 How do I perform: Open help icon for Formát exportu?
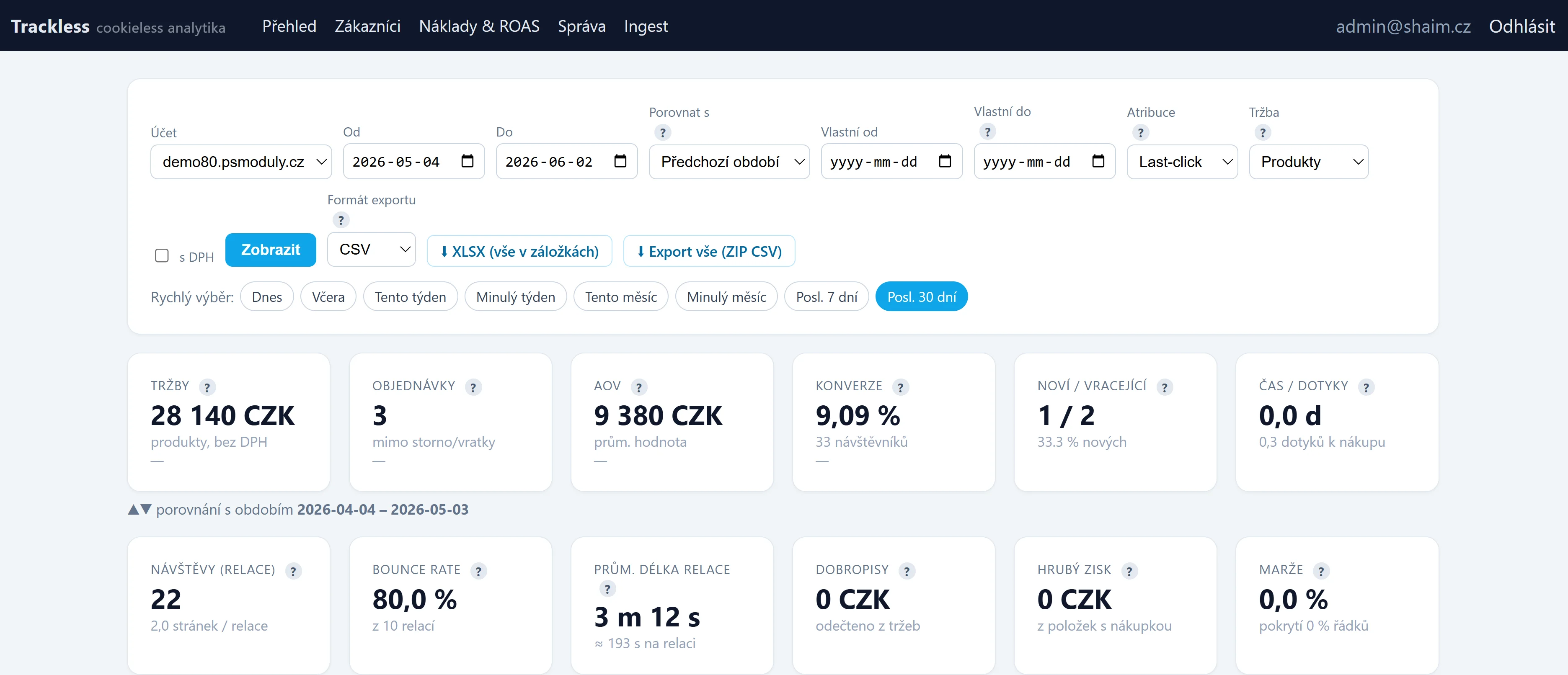[341, 220]
